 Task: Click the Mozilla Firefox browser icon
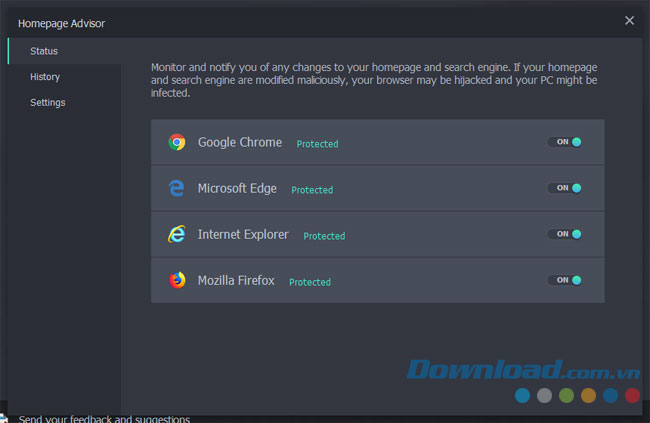click(x=177, y=280)
